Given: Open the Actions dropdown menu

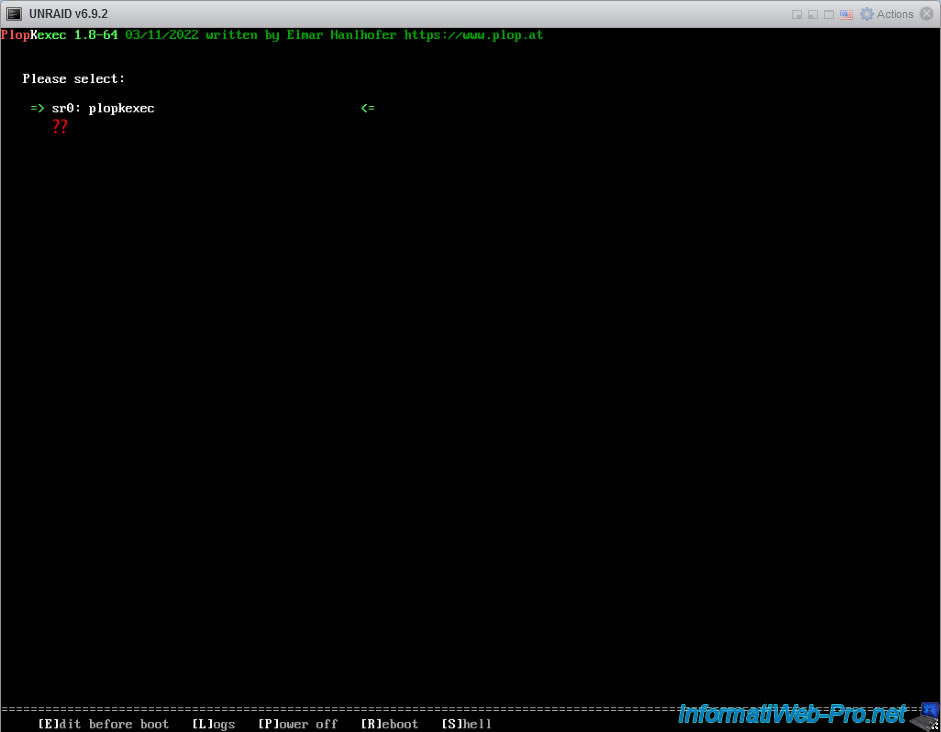Looking at the screenshot, I should click(894, 14).
